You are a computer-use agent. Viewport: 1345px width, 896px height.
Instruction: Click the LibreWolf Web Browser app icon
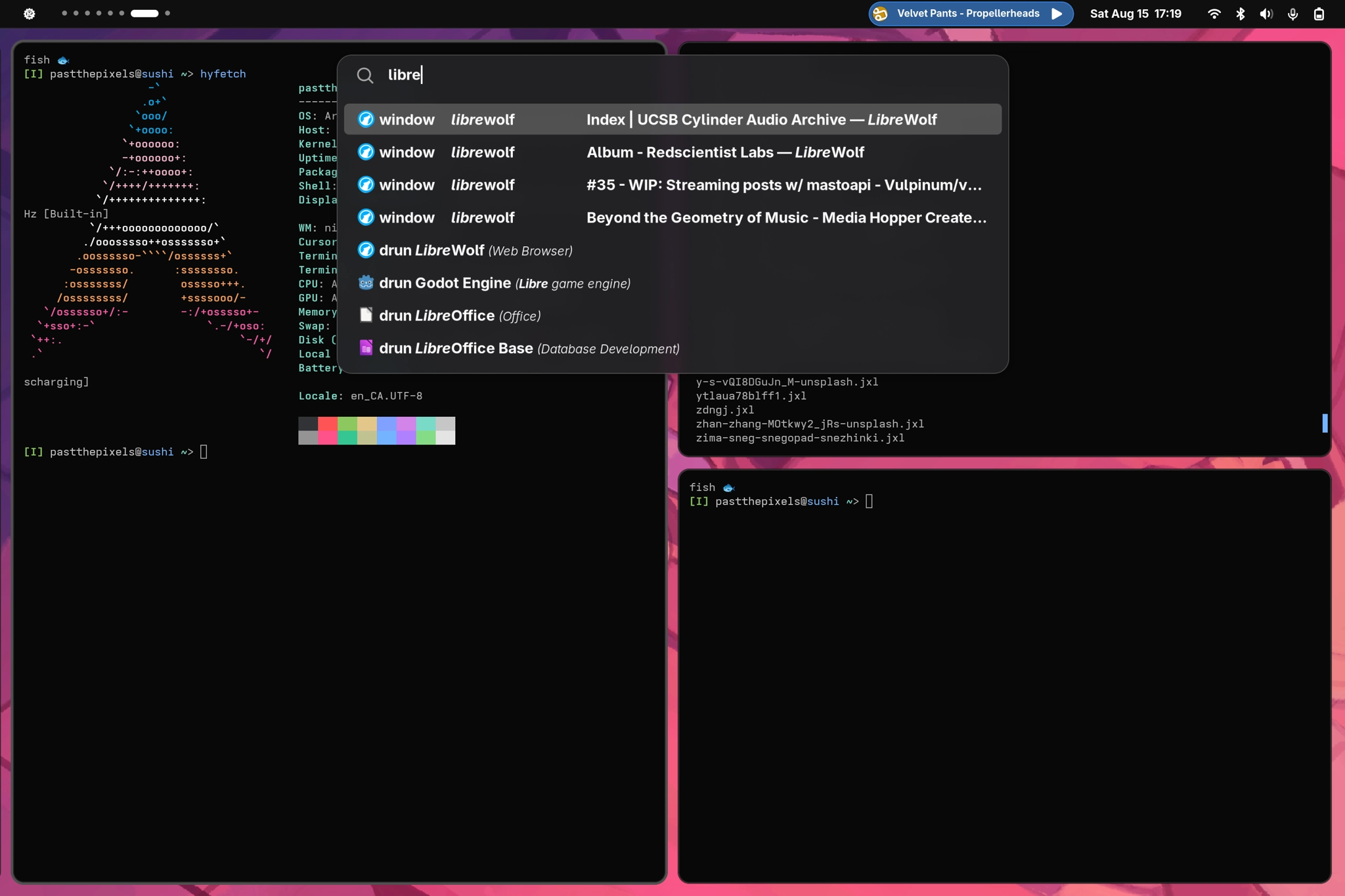point(366,250)
